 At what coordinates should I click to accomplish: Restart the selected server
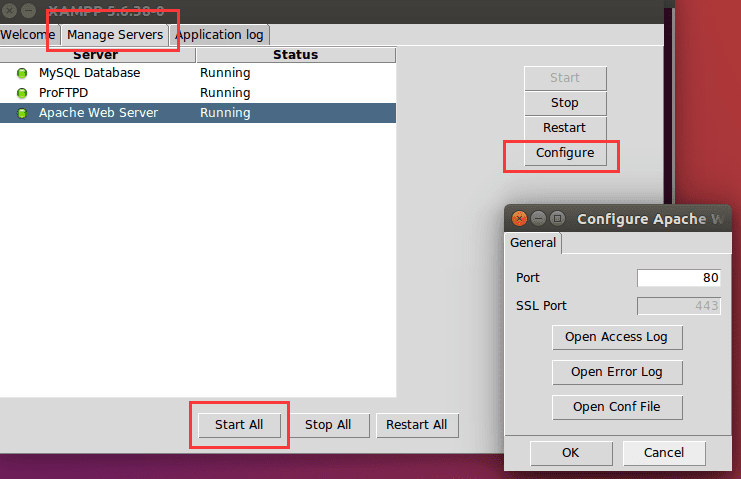click(565, 128)
